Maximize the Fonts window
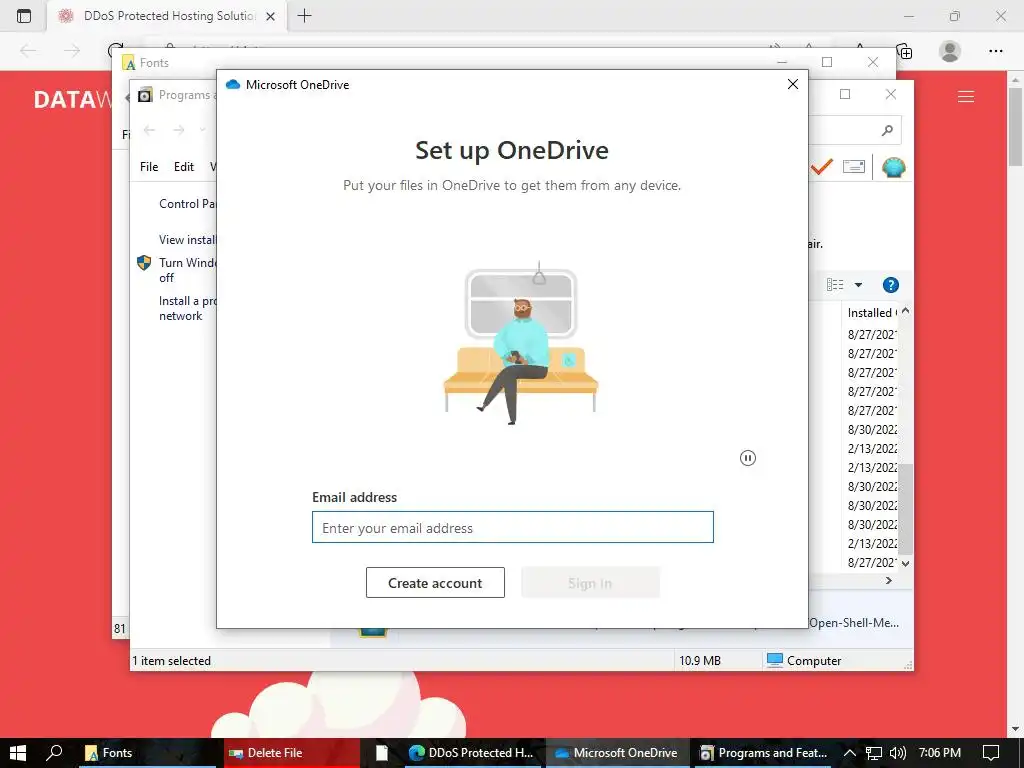This screenshot has width=1024, height=768. point(827,62)
